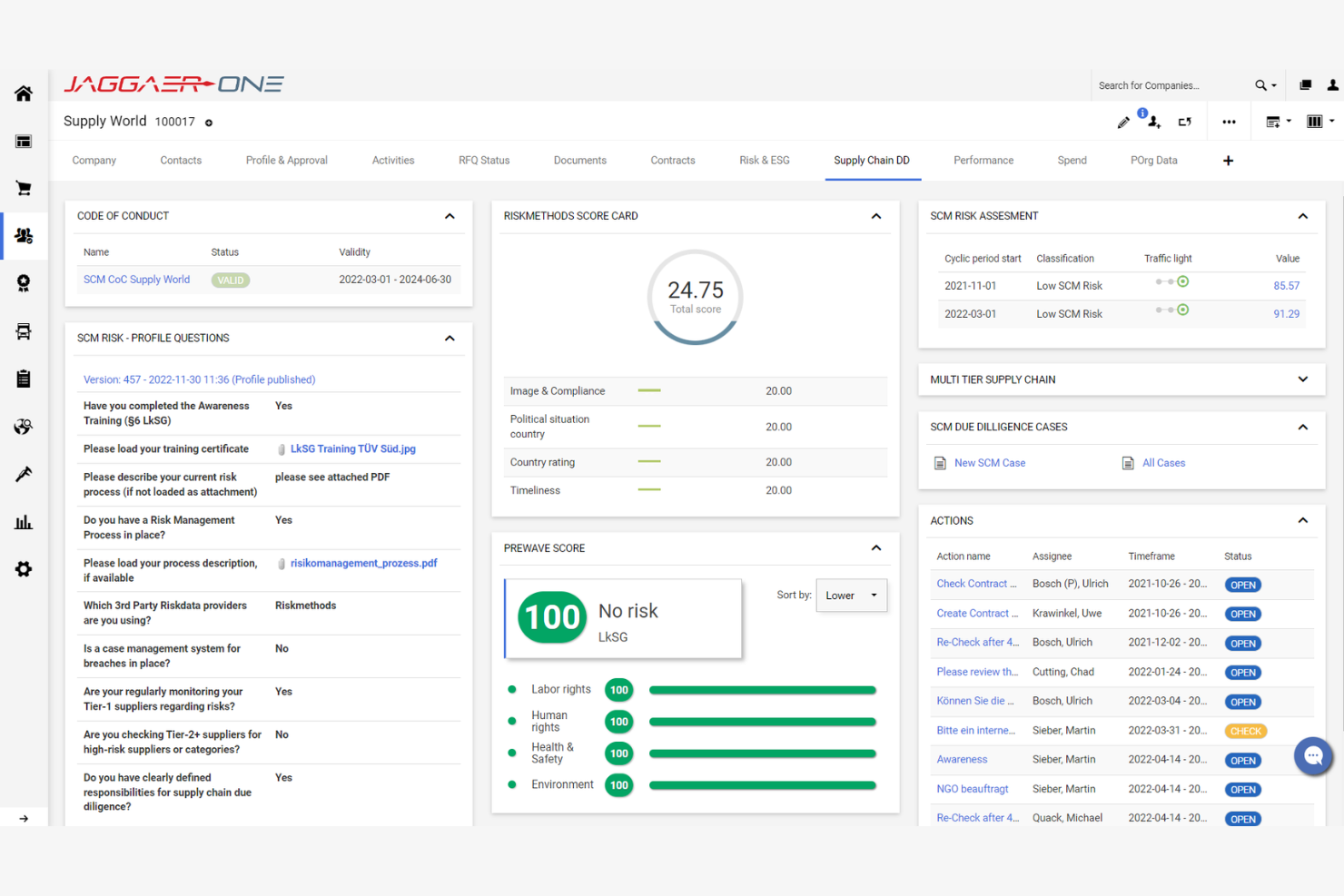Click the pencil edit icon in the toolbar
Viewport: 1344px width, 896px height.
[1123, 121]
